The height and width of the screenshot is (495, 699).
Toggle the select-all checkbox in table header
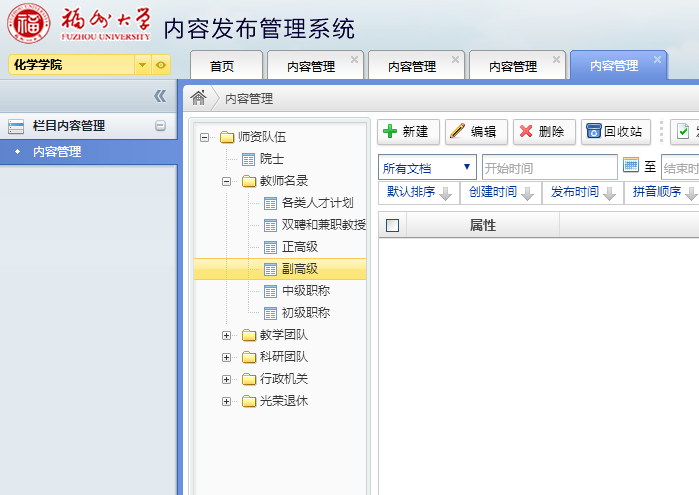(x=392, y=225)
